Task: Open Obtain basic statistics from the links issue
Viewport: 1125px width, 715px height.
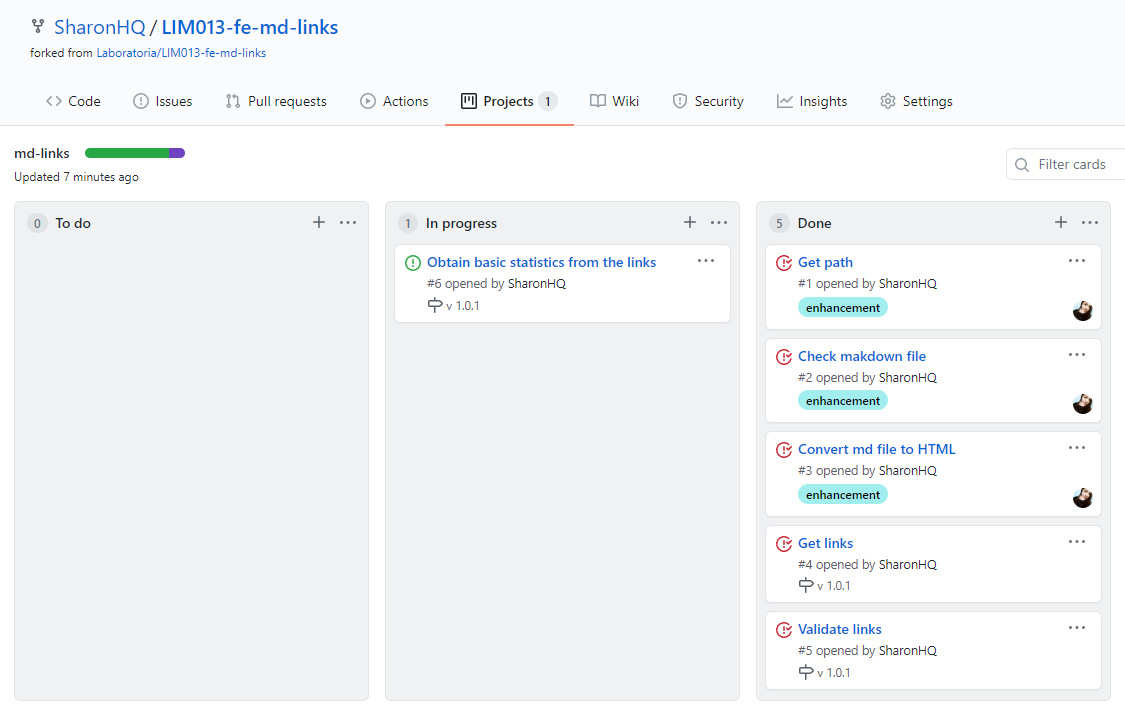Action: pos(542,262)
